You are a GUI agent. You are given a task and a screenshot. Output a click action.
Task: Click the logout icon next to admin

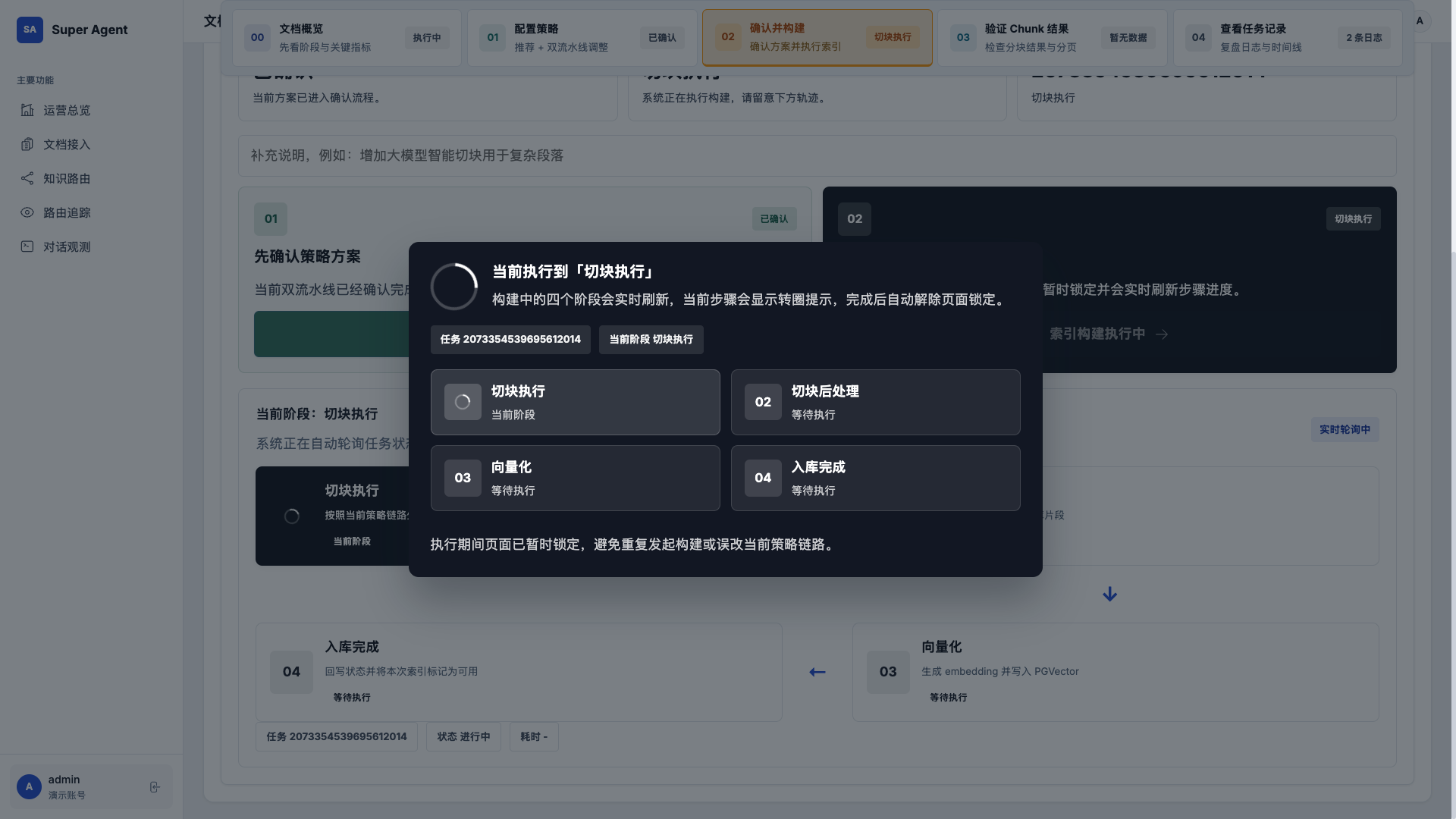tap(155, 787)
